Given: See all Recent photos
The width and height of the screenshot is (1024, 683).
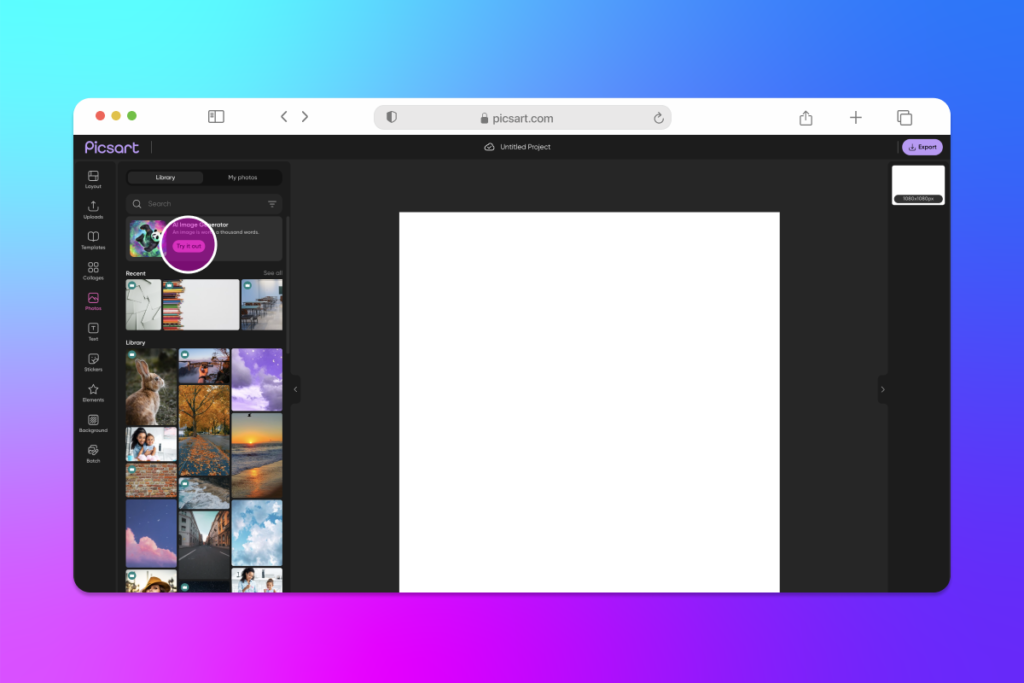Looking at the screenshot, I should pos(271,272).
